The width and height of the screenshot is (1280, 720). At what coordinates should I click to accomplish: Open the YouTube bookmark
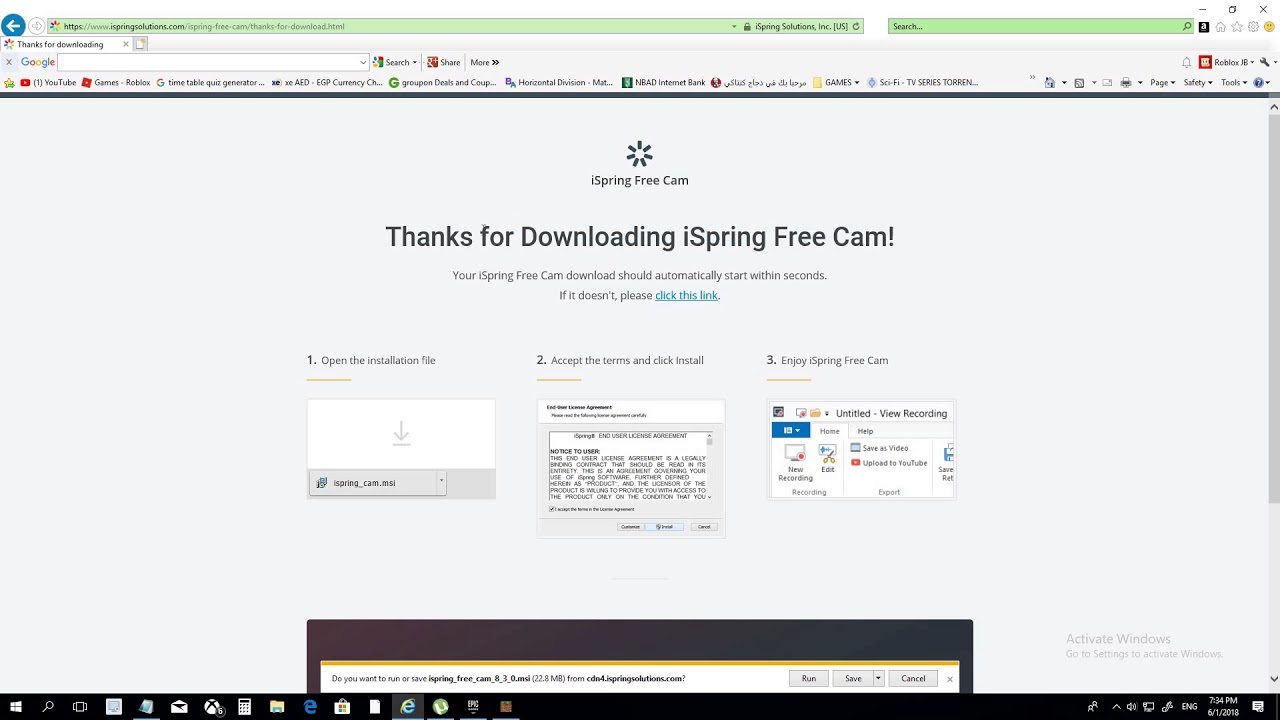point(48,83)
